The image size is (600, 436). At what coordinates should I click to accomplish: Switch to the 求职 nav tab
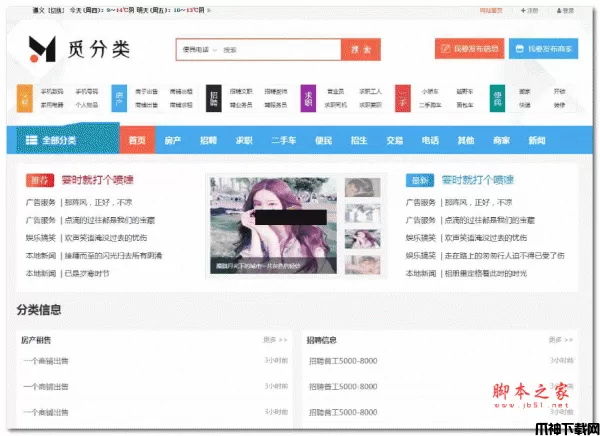244,140
